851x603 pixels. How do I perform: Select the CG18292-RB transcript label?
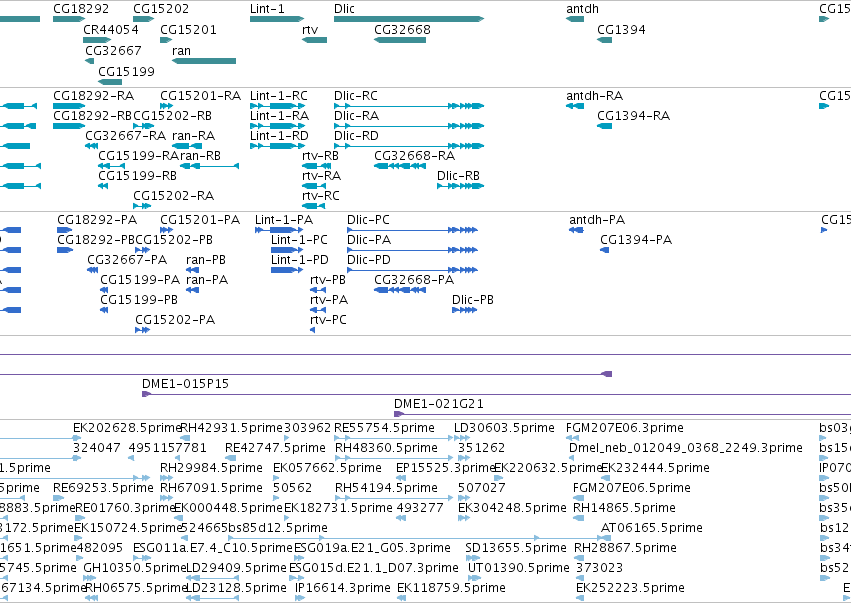coord(93,116)
